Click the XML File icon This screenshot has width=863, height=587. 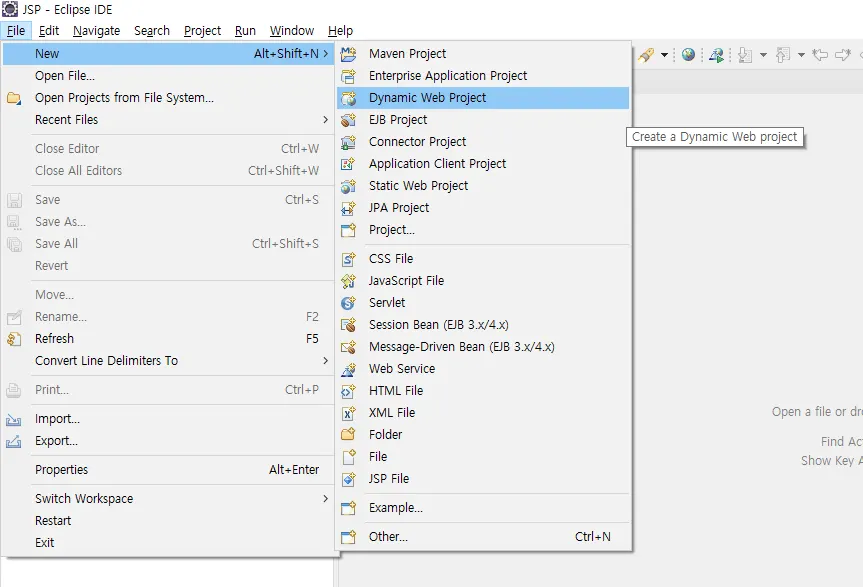coord(348,413)
